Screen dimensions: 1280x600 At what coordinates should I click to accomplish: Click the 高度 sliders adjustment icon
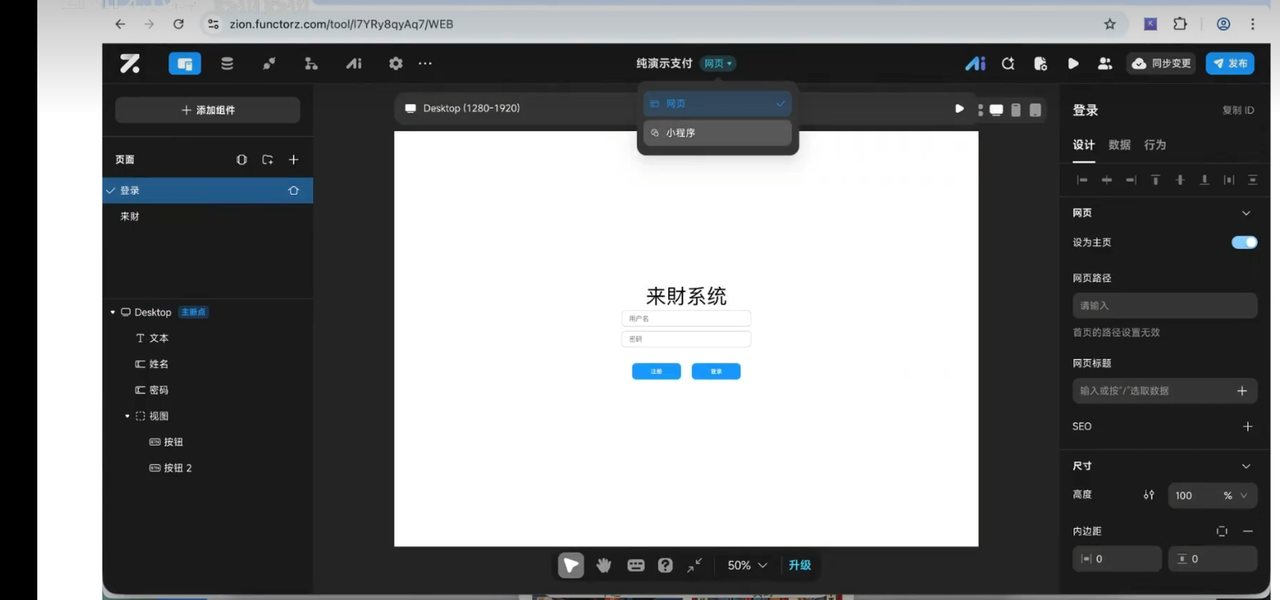(x=1149, y=495)
